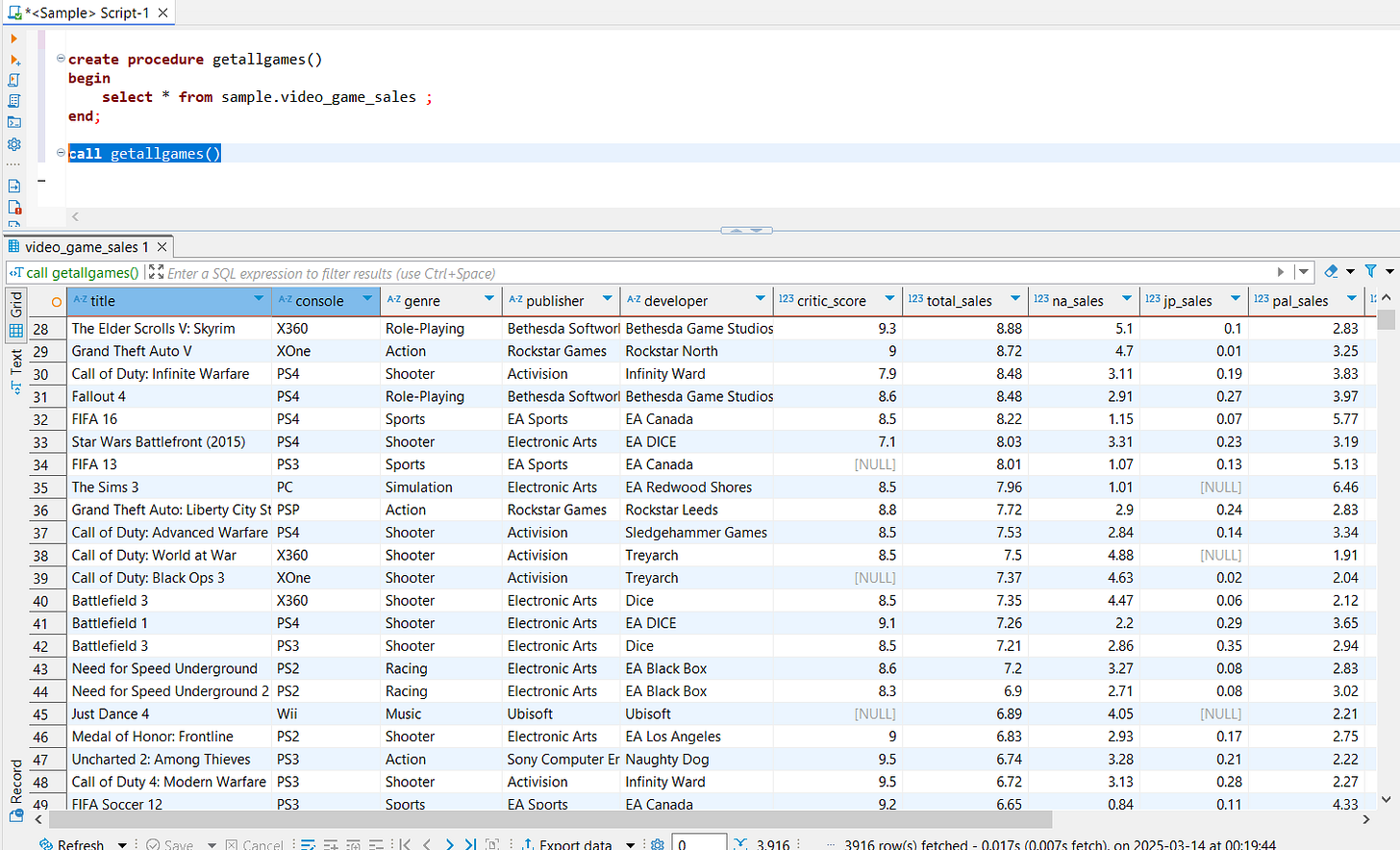
Task: Click the eraser remove filters icon
Action: pyautogui.click(x=1331, y=272)
